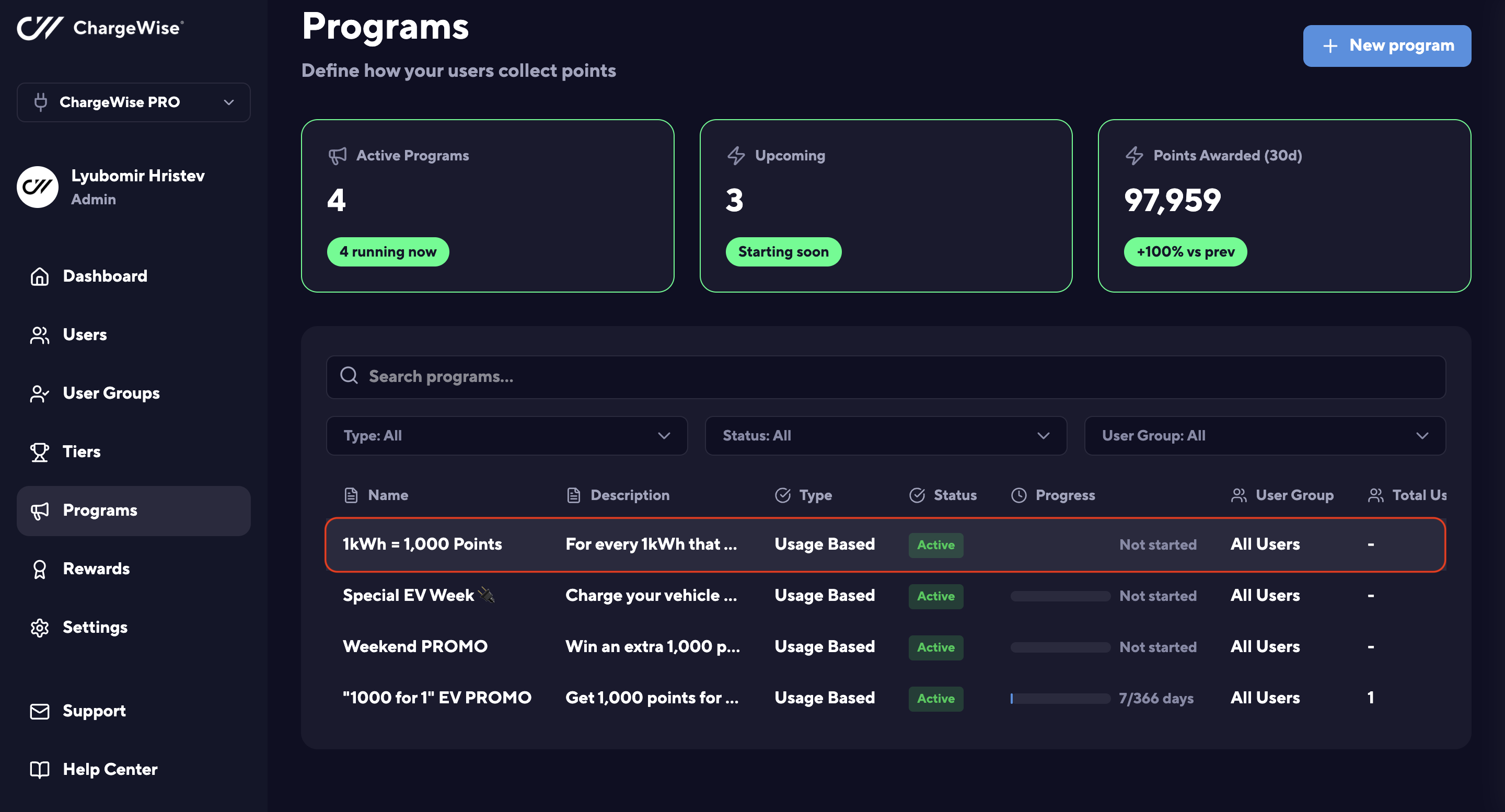Click the Settings gear icon

39,628
